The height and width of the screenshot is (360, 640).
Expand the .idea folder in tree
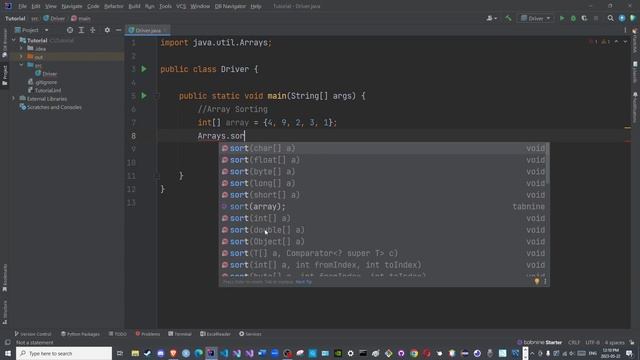click(x=21, y=49)
